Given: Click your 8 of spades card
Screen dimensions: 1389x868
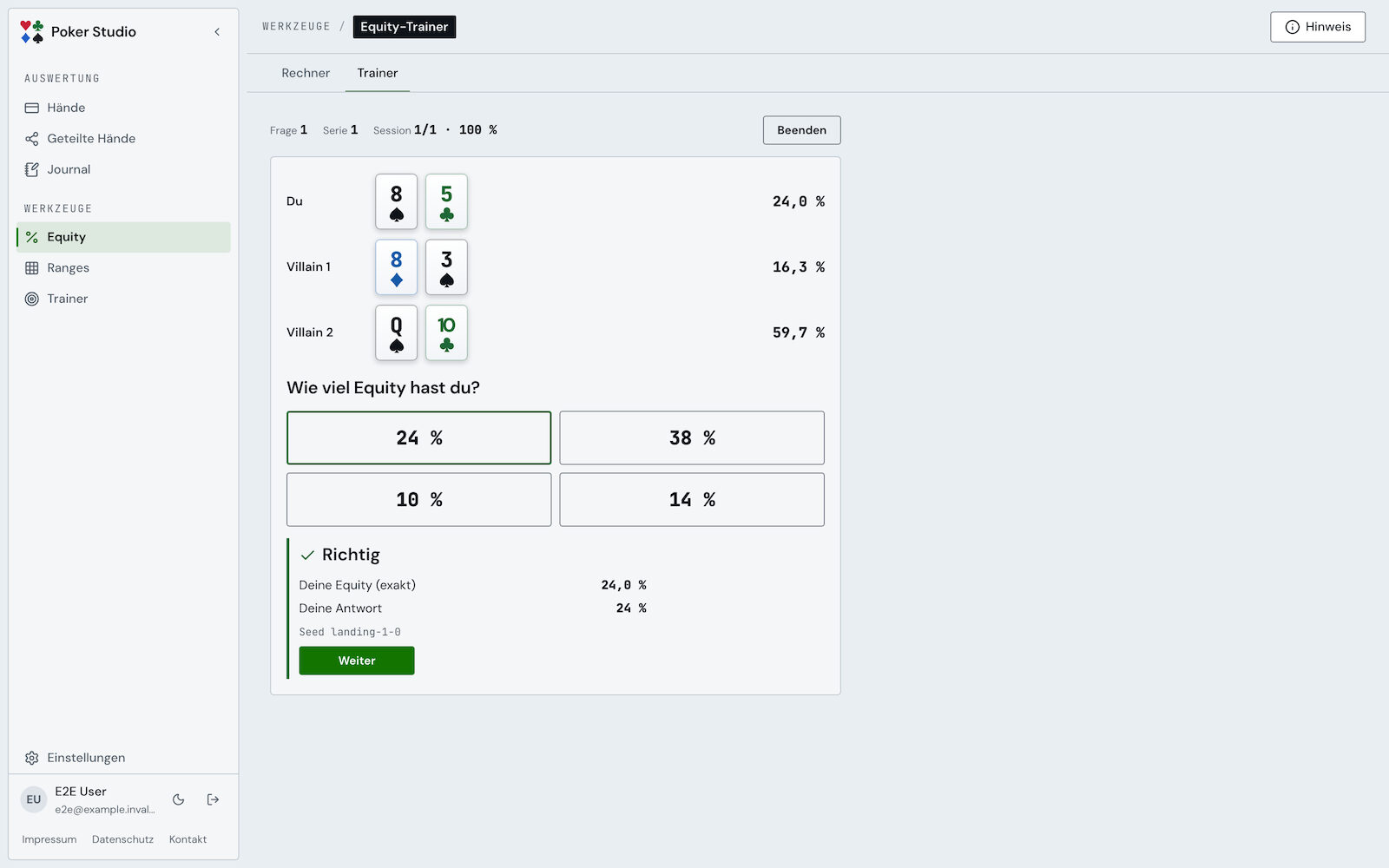Looking at the screenshot, I should 397,201.
